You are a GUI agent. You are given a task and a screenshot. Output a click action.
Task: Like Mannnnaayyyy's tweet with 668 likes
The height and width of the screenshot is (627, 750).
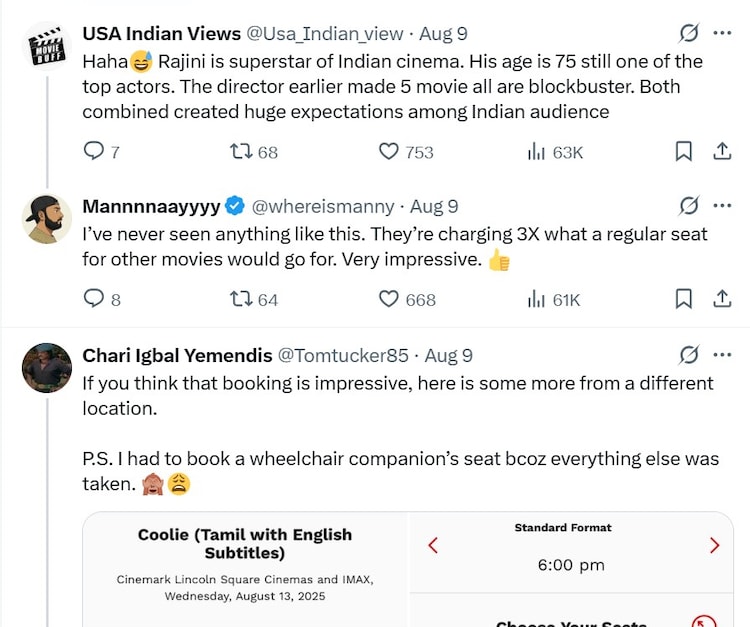tap(389, 299)
